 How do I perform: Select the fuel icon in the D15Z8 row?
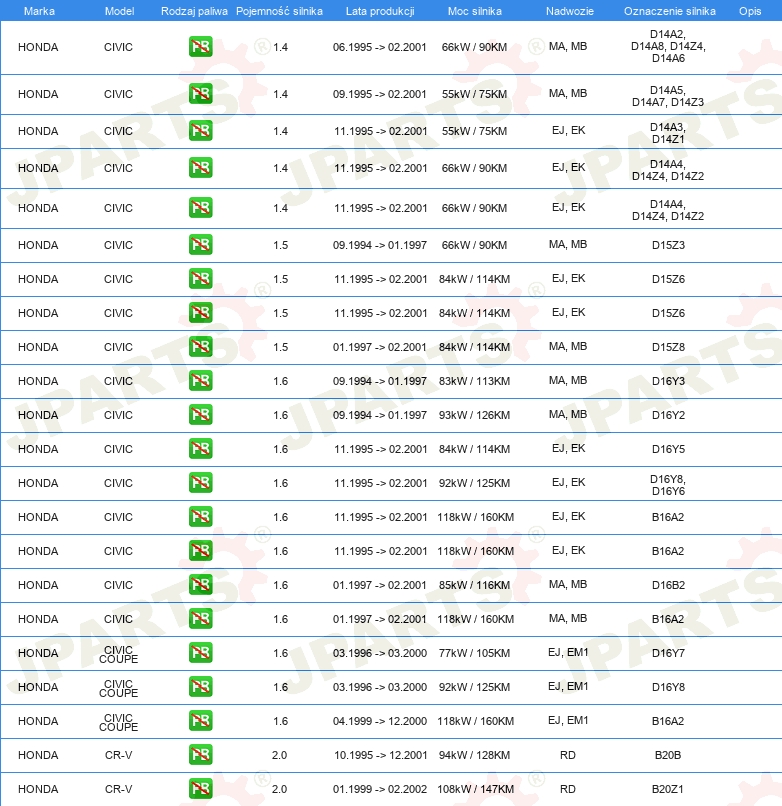click(x=201, y=346)
